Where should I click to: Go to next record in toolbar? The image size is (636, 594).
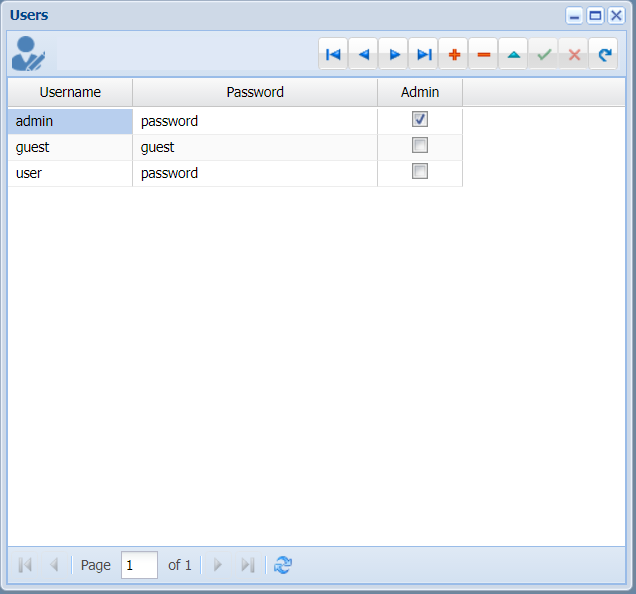click(x=393, y=54)
